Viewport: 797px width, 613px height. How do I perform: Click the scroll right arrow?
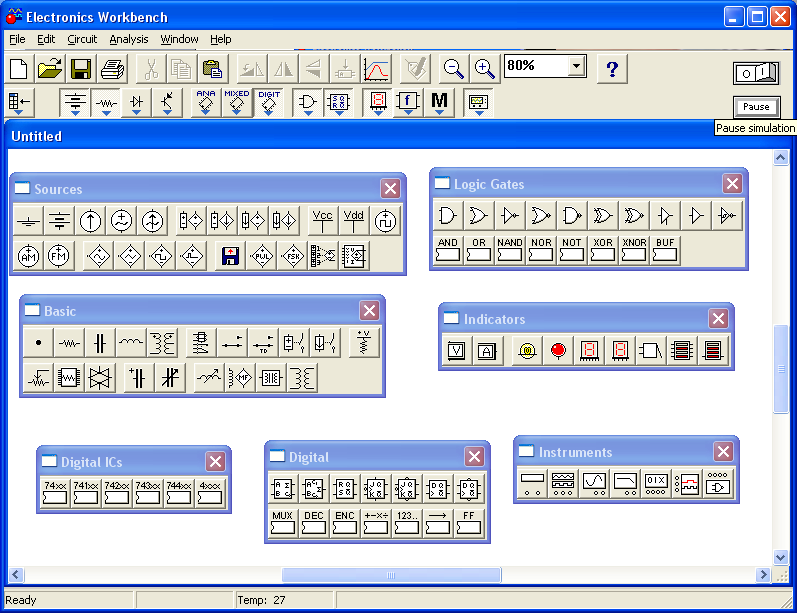pyautogui.click(x=762, y=575)
